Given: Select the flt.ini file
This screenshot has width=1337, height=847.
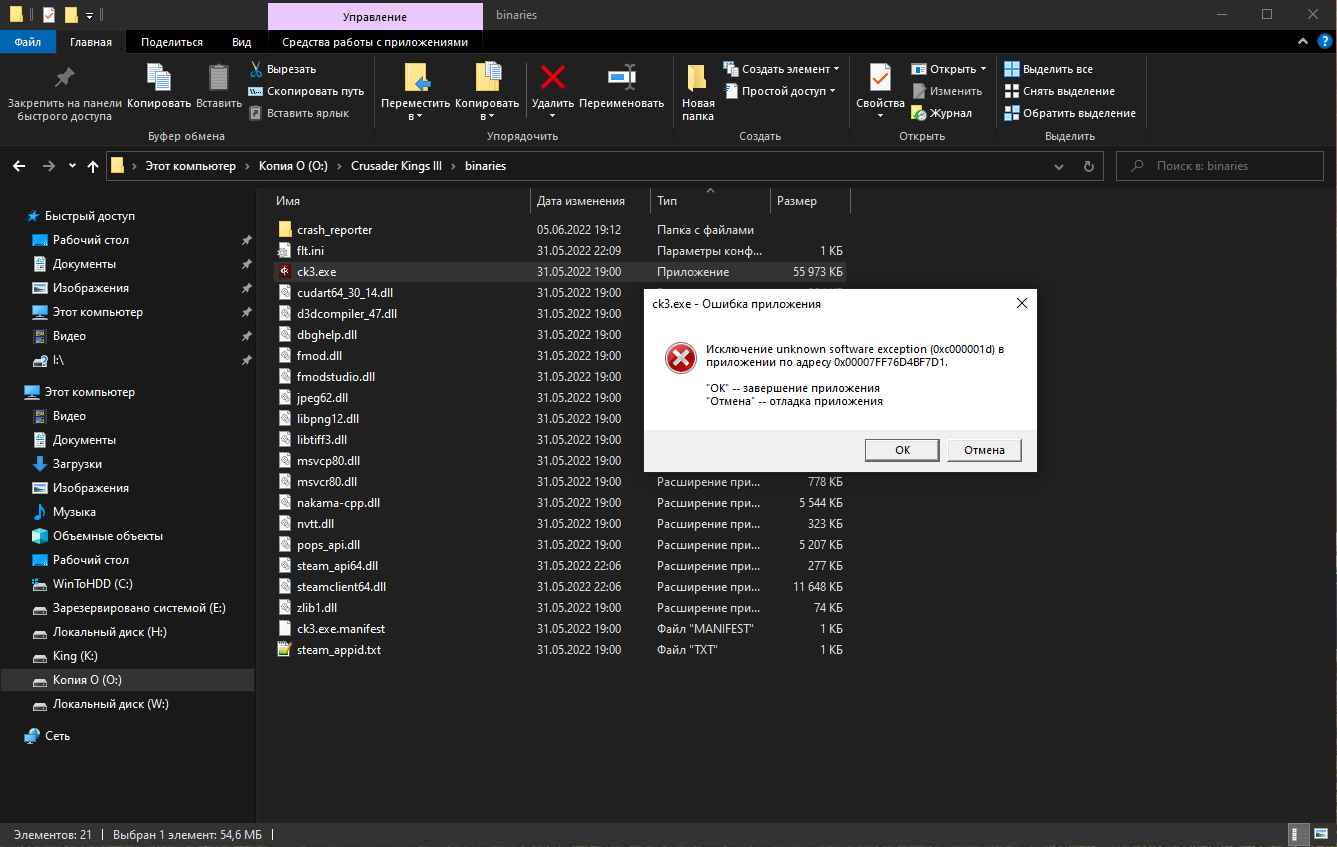Looking at the screenshot, I should tap(310, 251).
